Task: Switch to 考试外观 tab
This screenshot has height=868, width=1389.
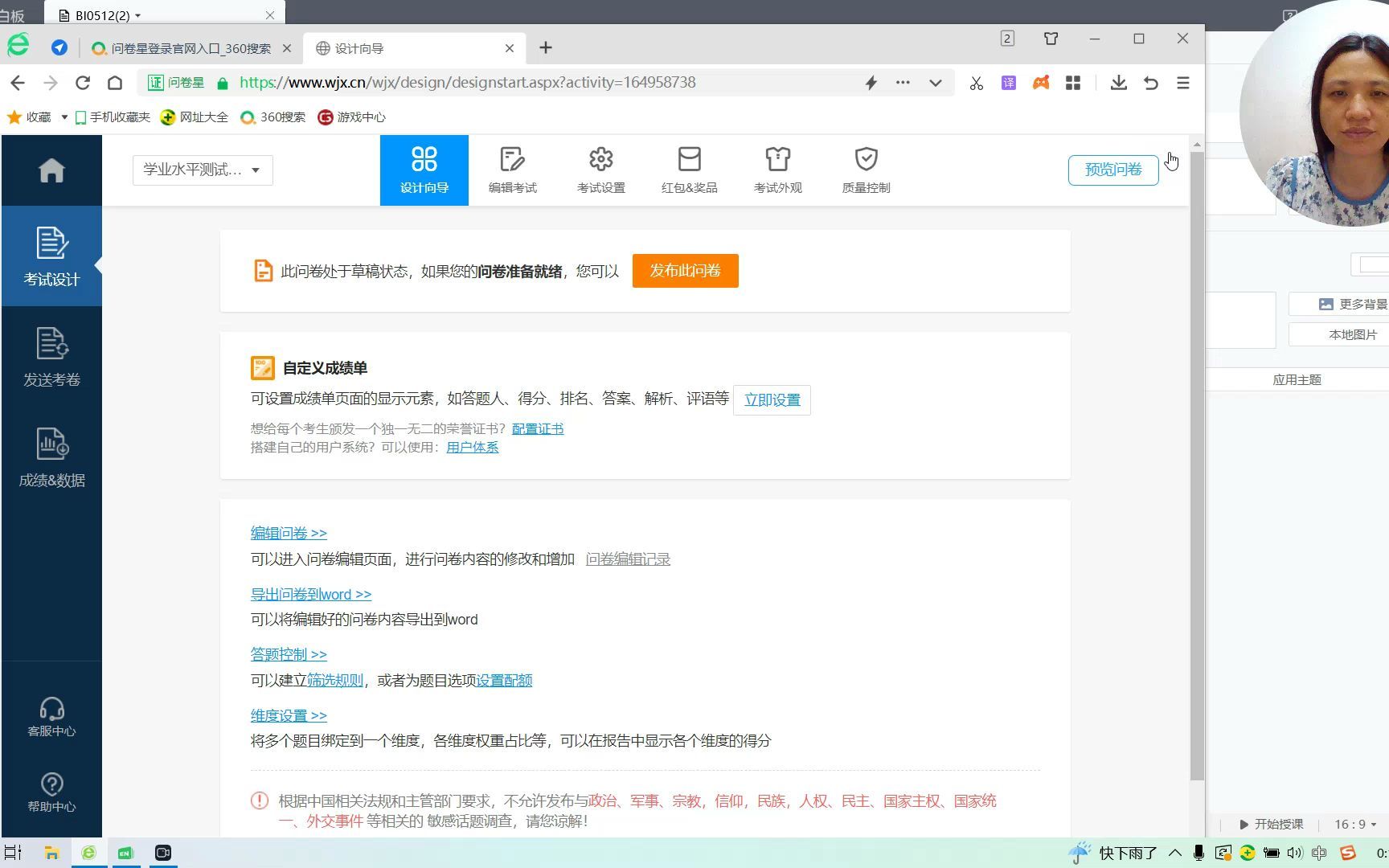Action: 778,170
